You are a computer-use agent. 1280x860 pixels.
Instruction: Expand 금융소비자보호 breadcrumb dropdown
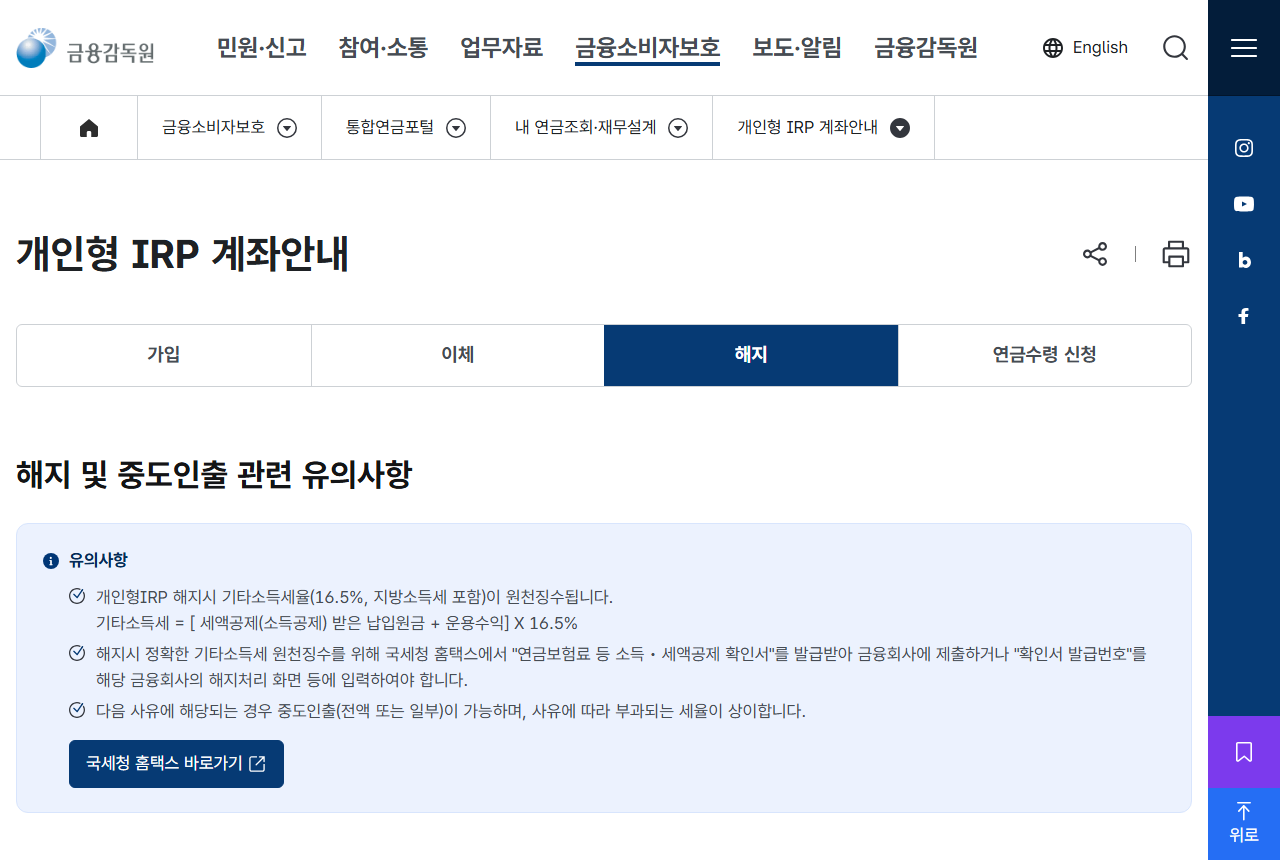287,128
